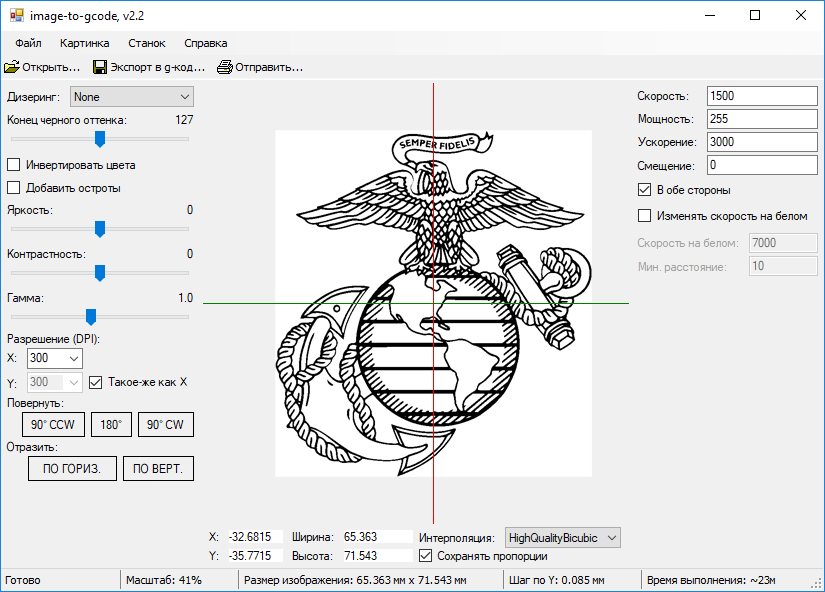Flip image with ПО ВЕРТ. button
This screenshot has width=825, height=592.
point(158,468)
